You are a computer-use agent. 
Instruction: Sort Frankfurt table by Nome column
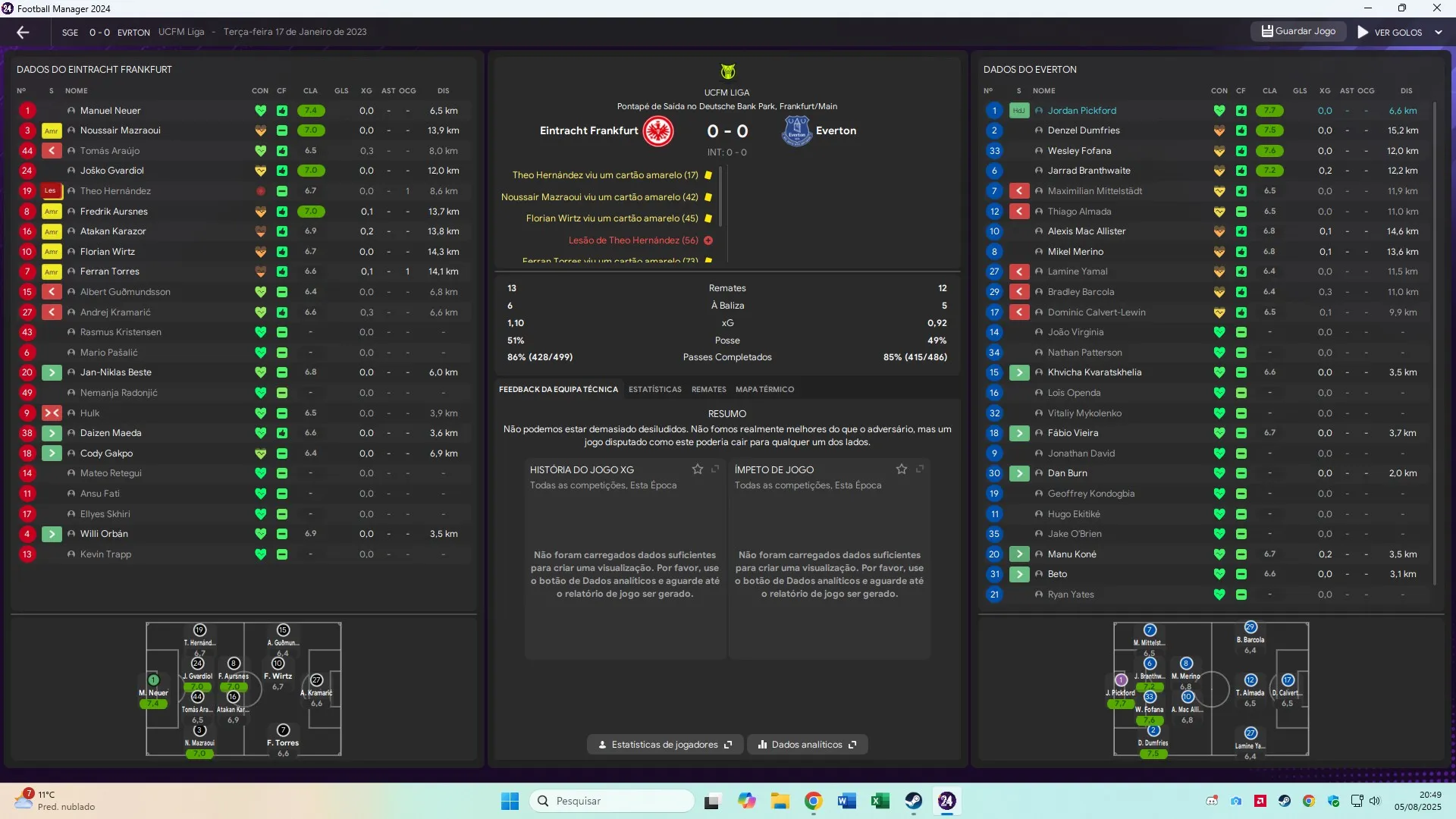[x=76, y=91]
